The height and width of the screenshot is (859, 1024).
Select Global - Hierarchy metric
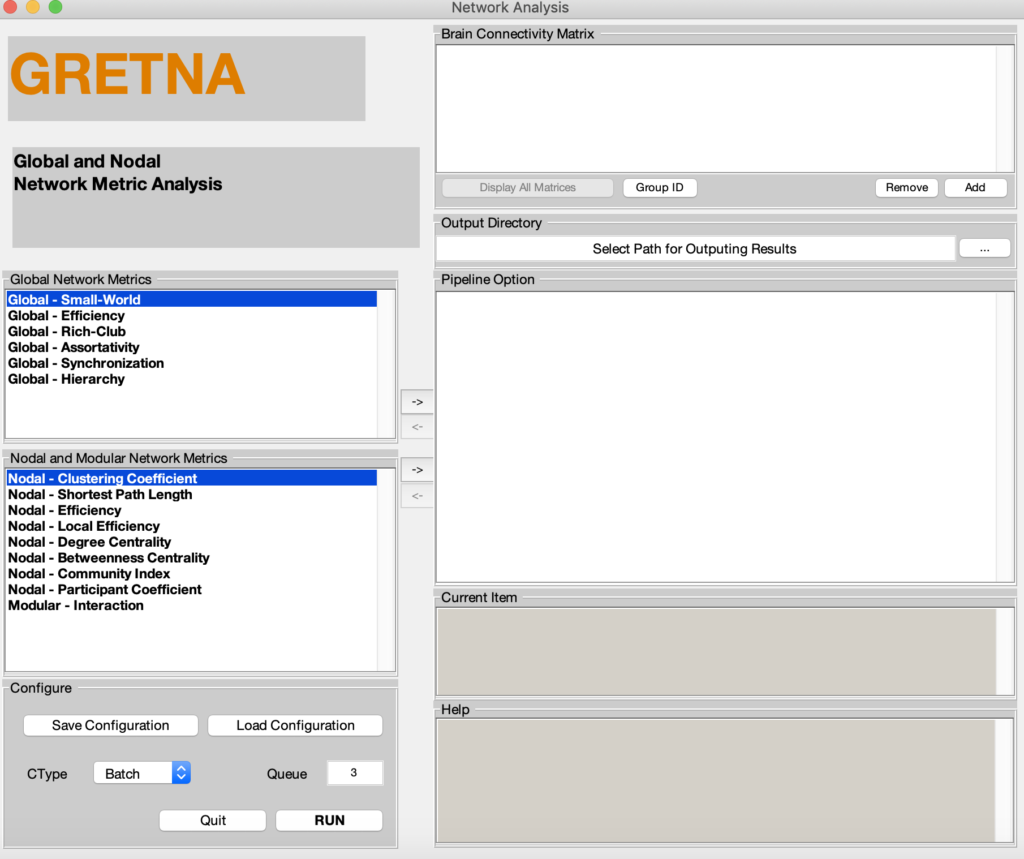tap(192, 379)
